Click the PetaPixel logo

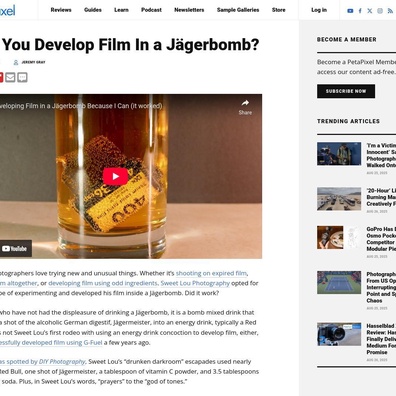[x=7, y=10]
